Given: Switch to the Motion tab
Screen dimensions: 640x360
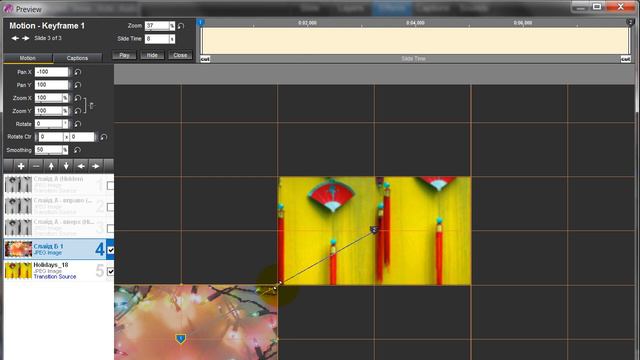Looking at the screenshot, I should point(28,58).
